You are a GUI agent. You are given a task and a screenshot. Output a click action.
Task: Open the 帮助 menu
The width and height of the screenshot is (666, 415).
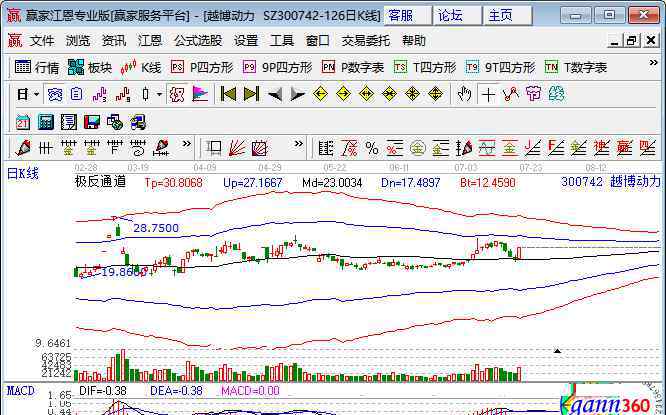(x=414, y=41)
